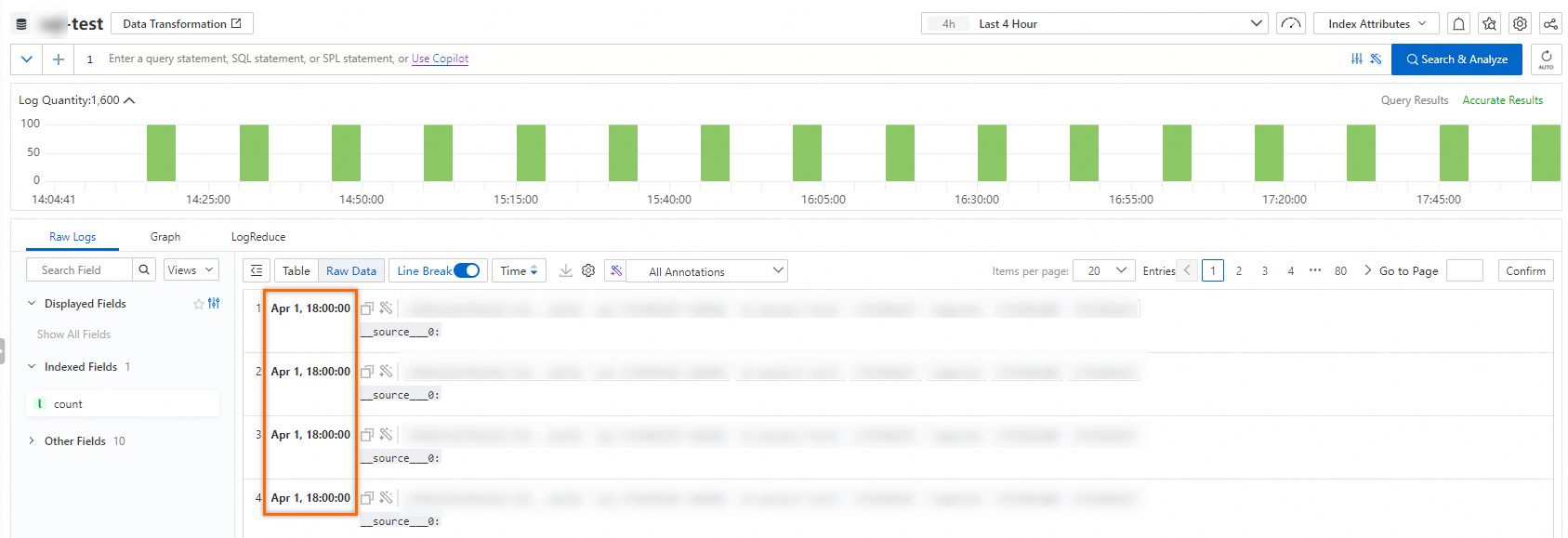
Task: Click the Use Copilot link
Action: pos(441,59)
